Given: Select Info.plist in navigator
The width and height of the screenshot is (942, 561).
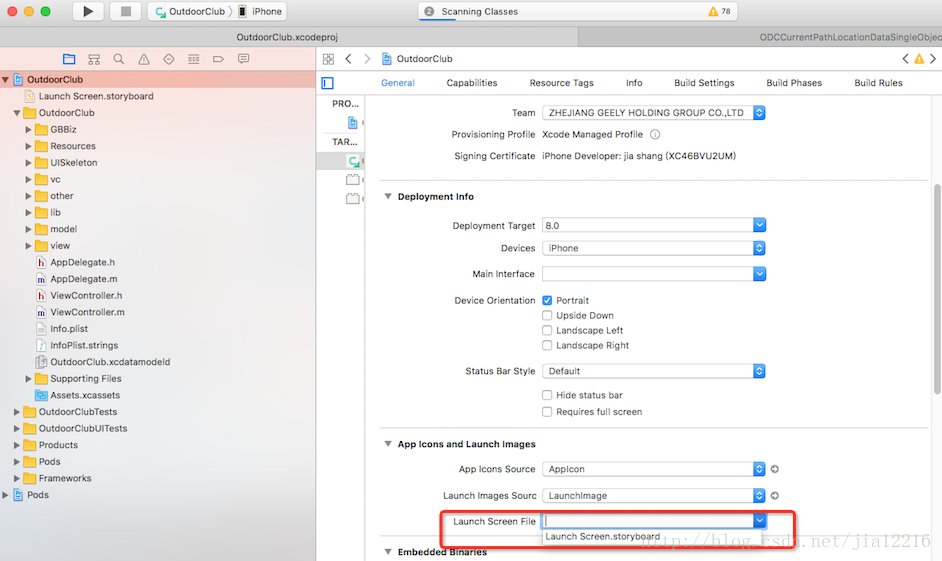Looking at the screenshot, I should (x=68, y=329).
